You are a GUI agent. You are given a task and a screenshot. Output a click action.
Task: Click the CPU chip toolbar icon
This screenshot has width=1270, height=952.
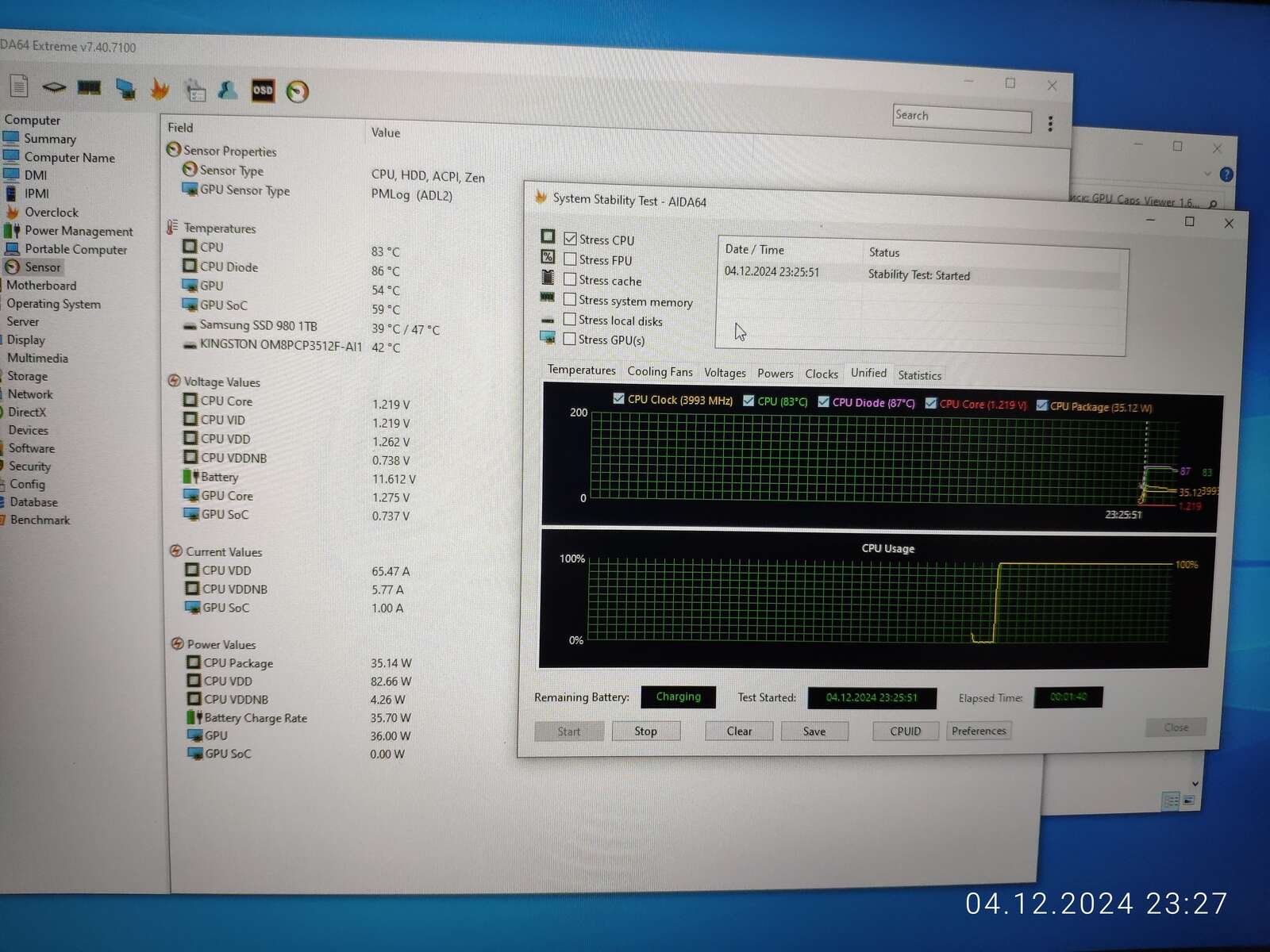54,86
